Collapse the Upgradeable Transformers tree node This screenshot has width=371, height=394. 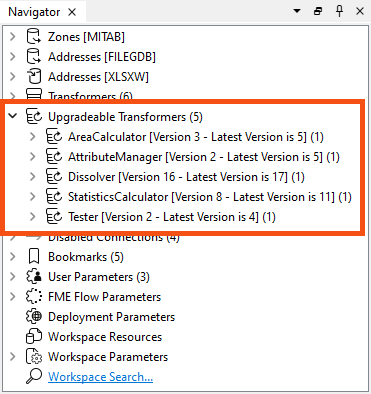point(13,116)
